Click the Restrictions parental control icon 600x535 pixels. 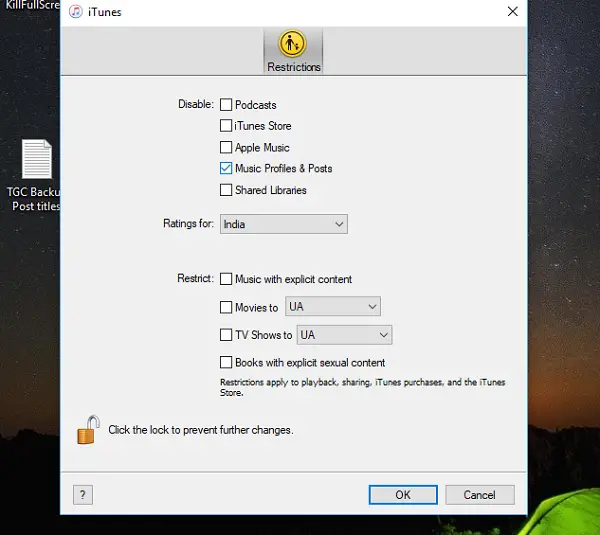click(x=292, y=43)
